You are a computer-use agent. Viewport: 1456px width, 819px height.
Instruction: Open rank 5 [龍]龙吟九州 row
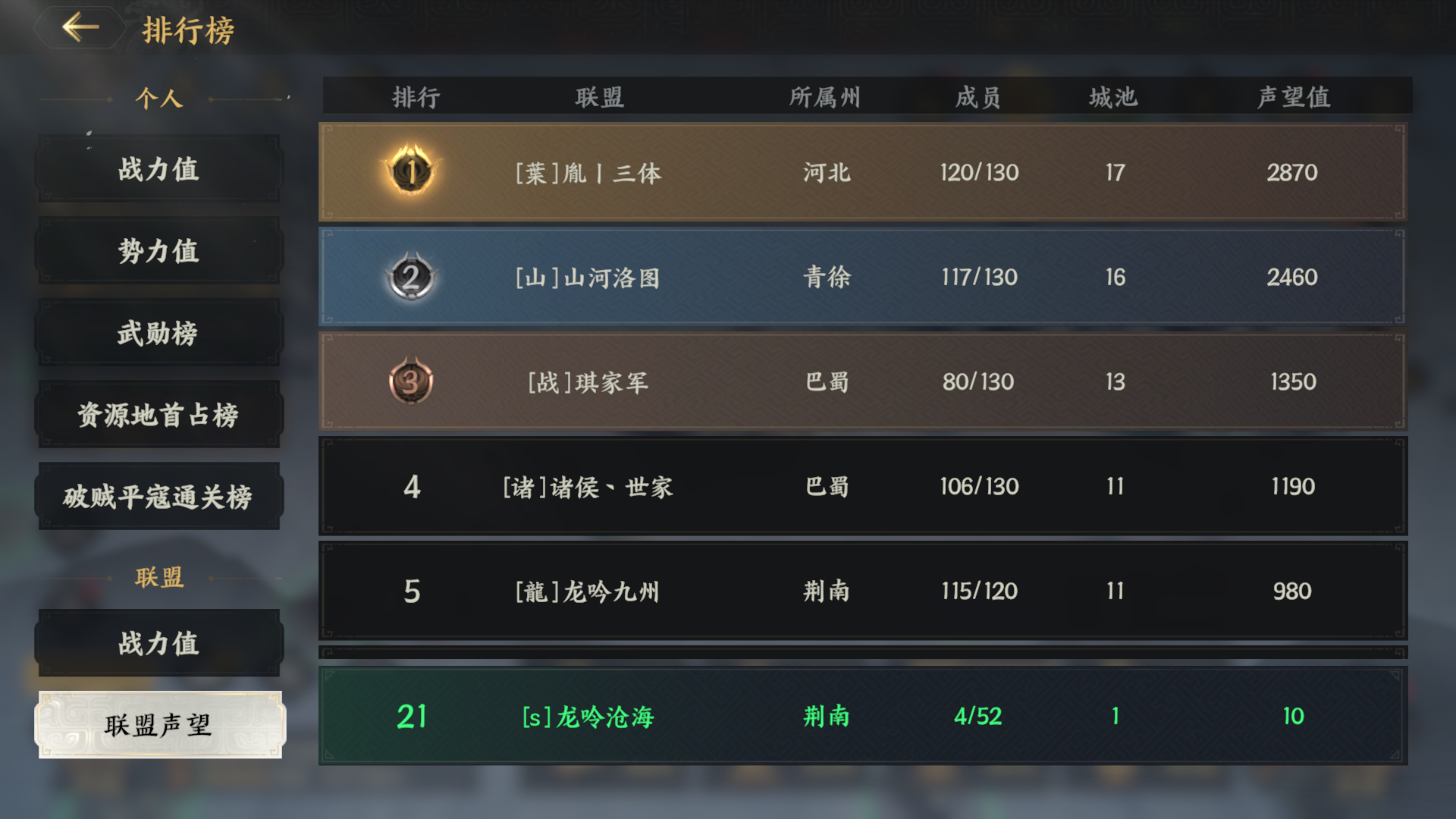click(863, 591)
